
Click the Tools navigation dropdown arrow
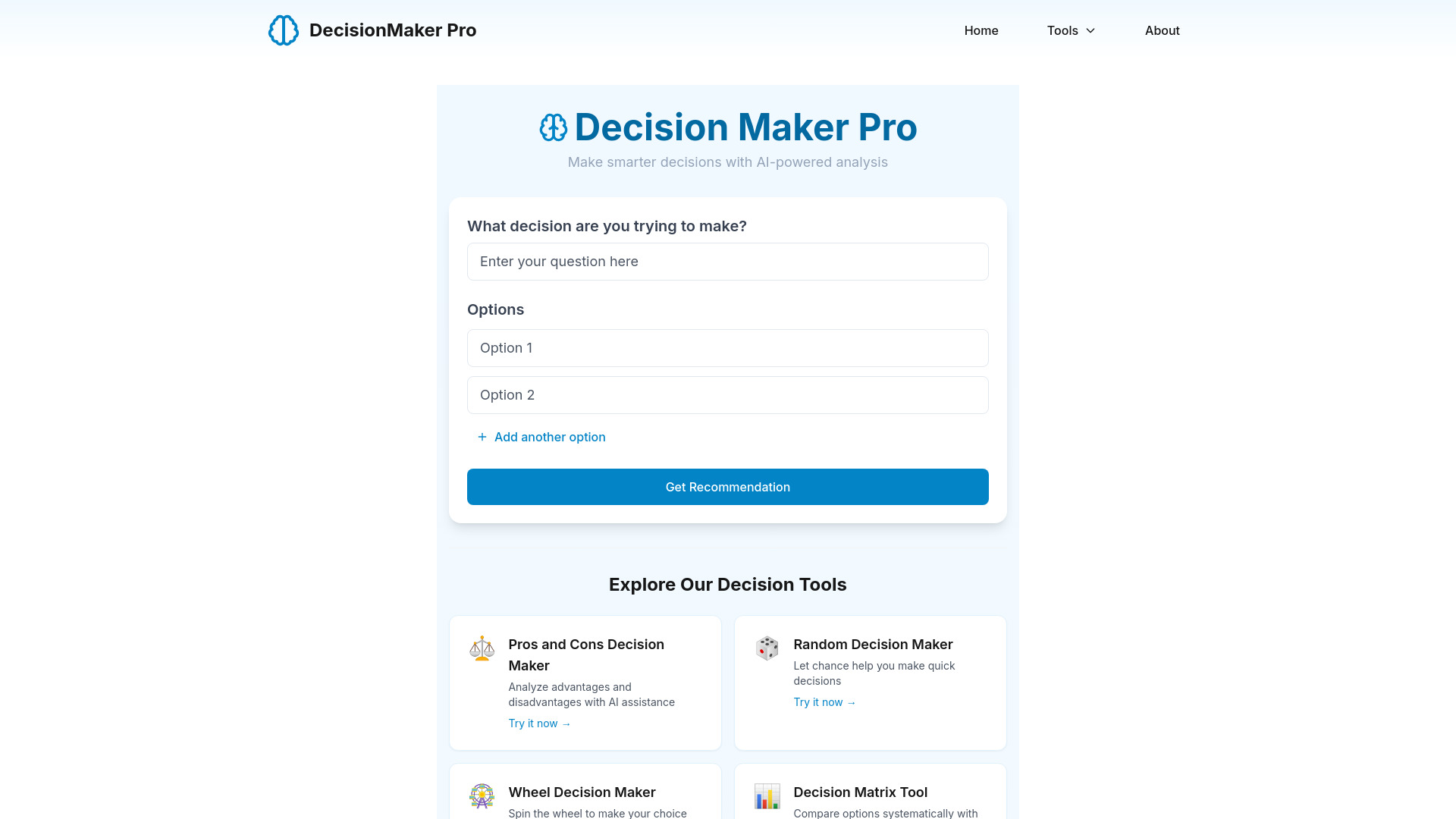click(x=1091, y=30)
